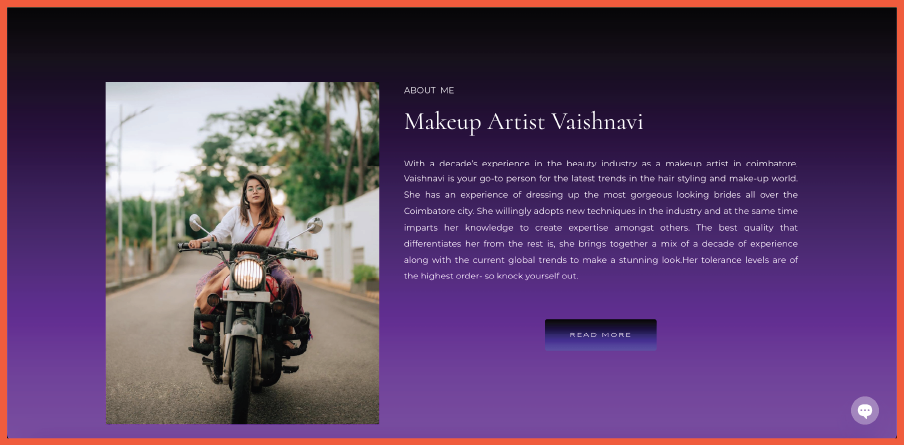Click the motorcycle's right rear-view mirror
This screenshot has width=904, height=445.
315,225
